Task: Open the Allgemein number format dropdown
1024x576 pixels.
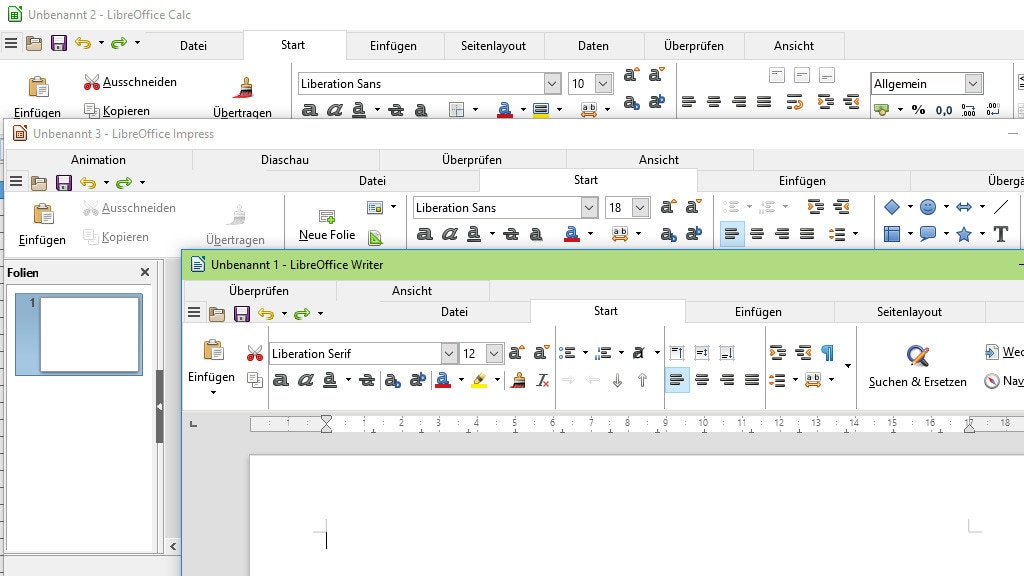Action: pos(973,84)
